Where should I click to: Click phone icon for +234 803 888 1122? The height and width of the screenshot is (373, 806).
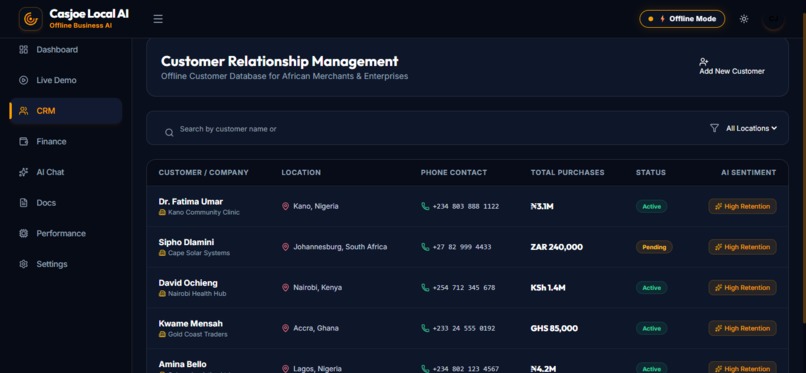point(425,206)
